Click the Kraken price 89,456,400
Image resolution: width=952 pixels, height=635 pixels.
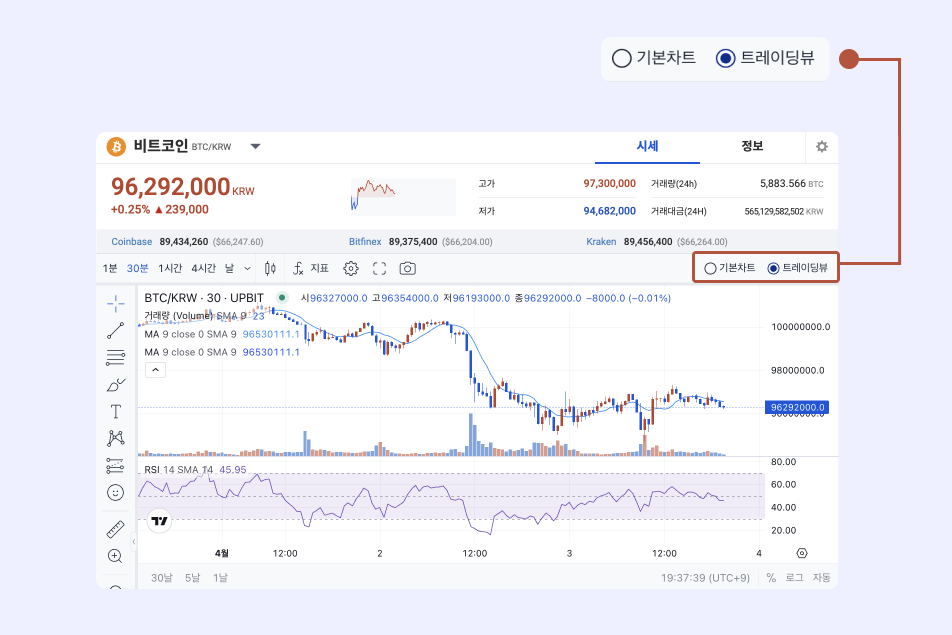[x=648, y=242]
